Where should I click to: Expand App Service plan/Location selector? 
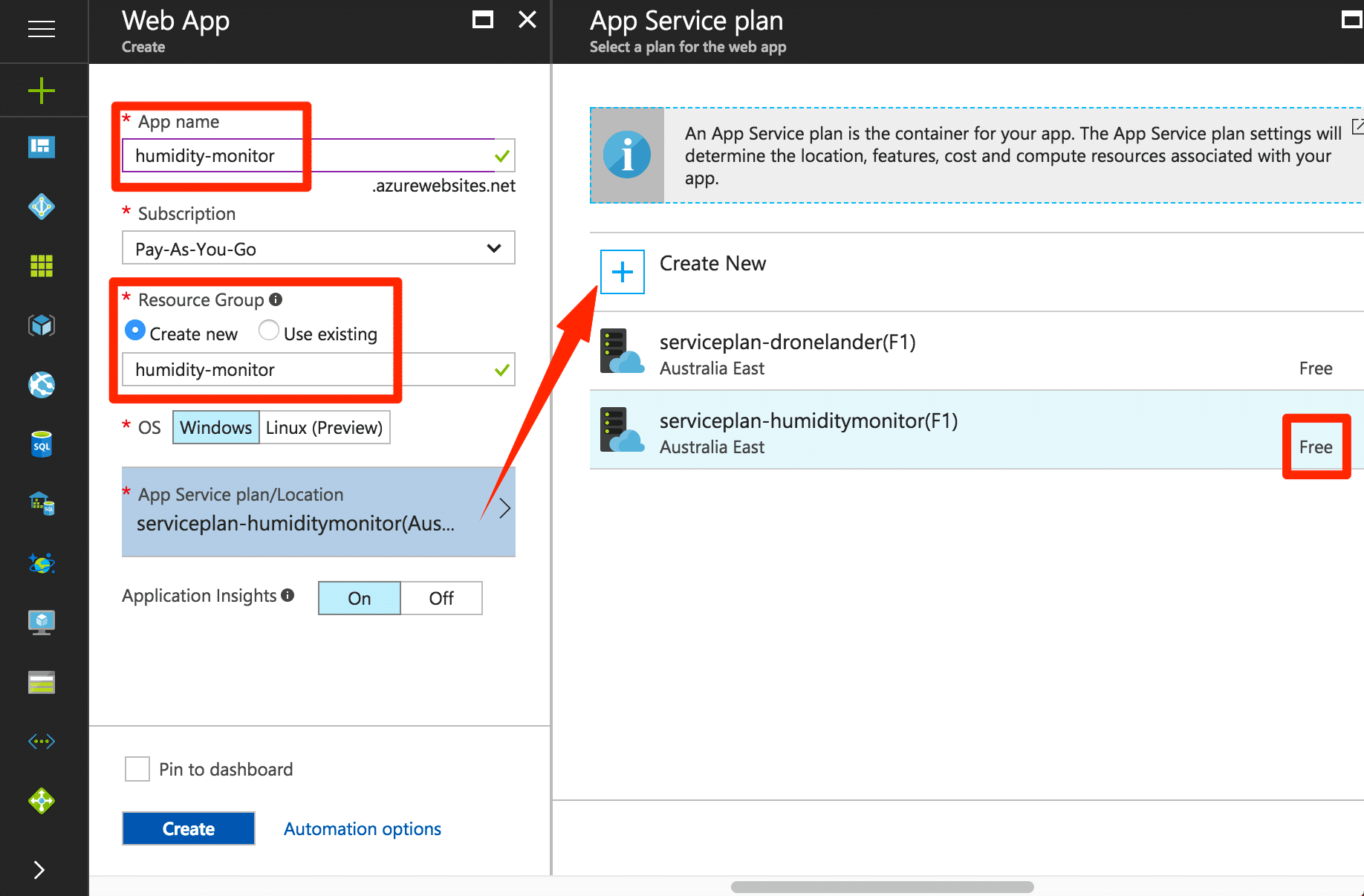pos(319,512)
